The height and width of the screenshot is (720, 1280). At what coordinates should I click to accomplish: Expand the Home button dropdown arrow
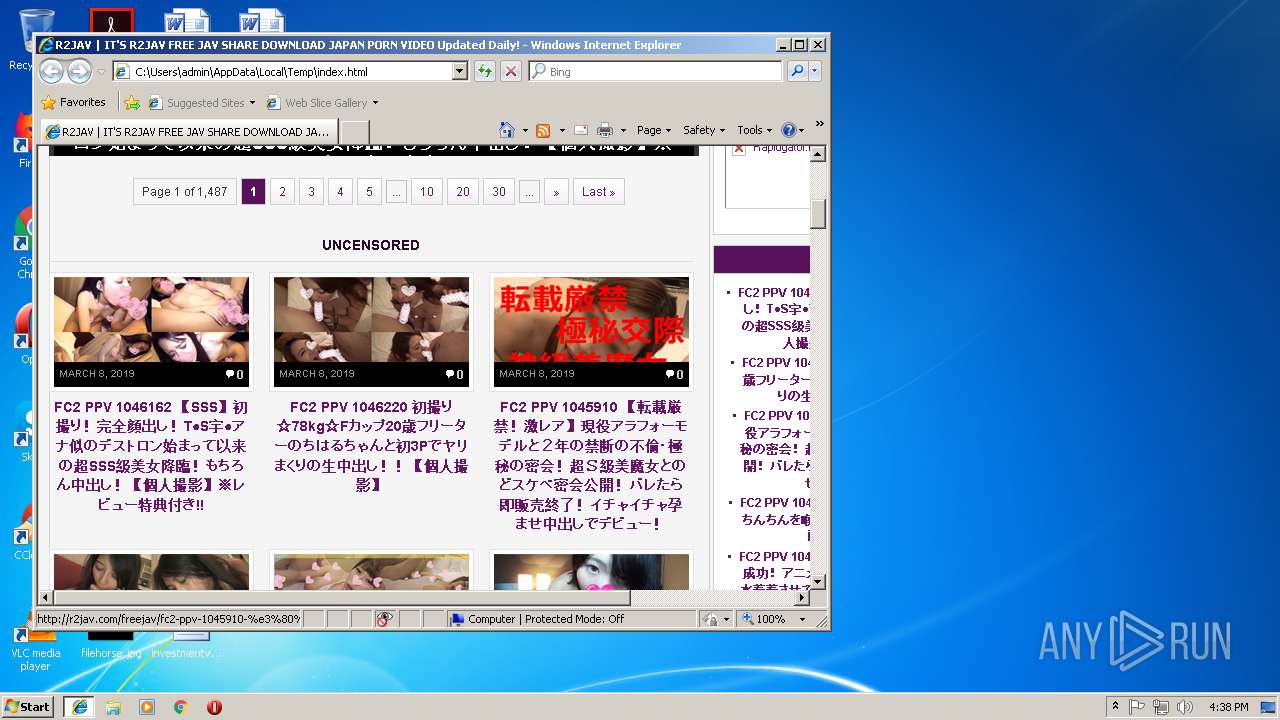[523, 131]
